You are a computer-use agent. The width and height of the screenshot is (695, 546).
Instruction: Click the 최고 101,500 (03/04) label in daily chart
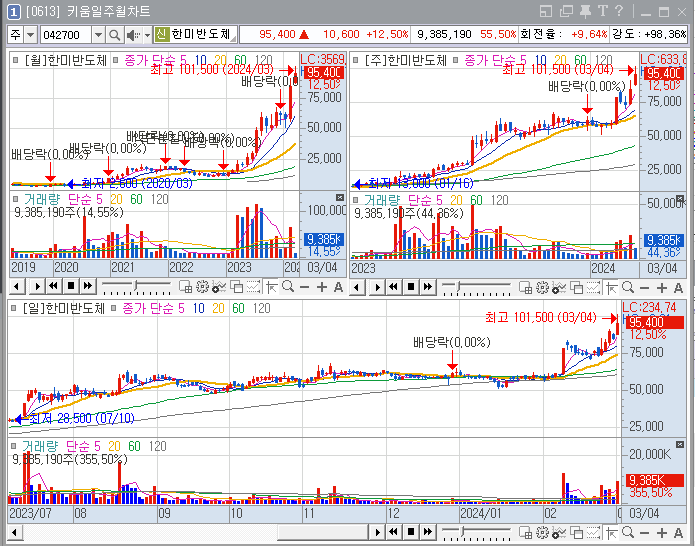pyautogui.click(x=541, y=317)
